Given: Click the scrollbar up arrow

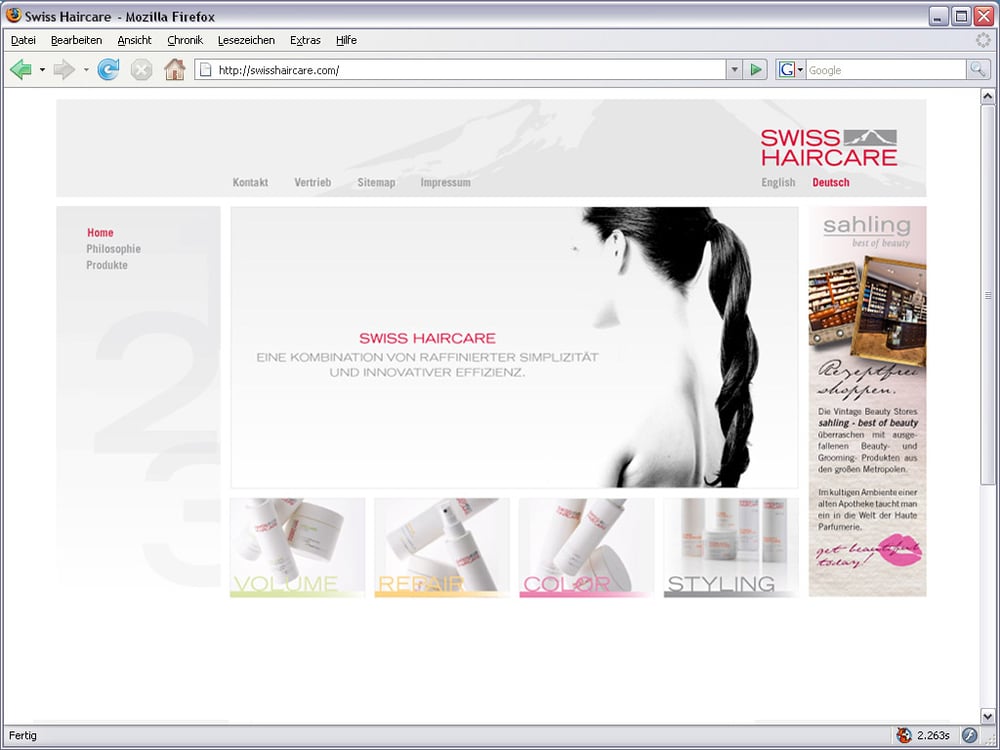Looking at the screenshot, I should click(987, 96).
